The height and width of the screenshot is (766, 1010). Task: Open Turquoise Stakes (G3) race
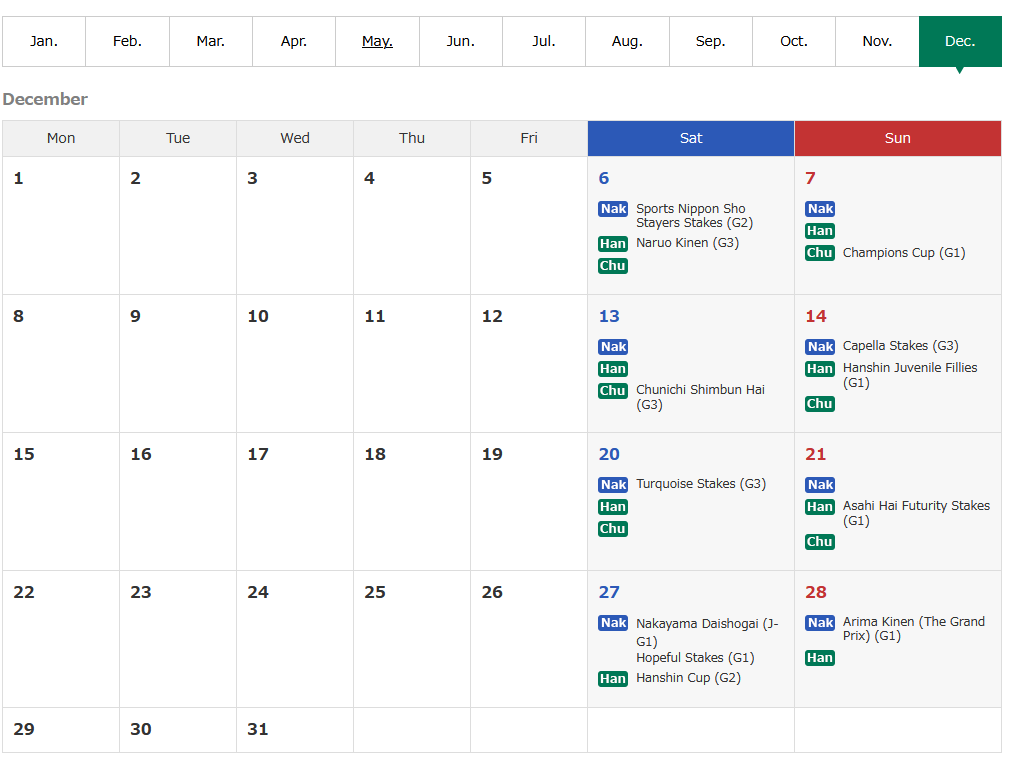coord(701,484)
